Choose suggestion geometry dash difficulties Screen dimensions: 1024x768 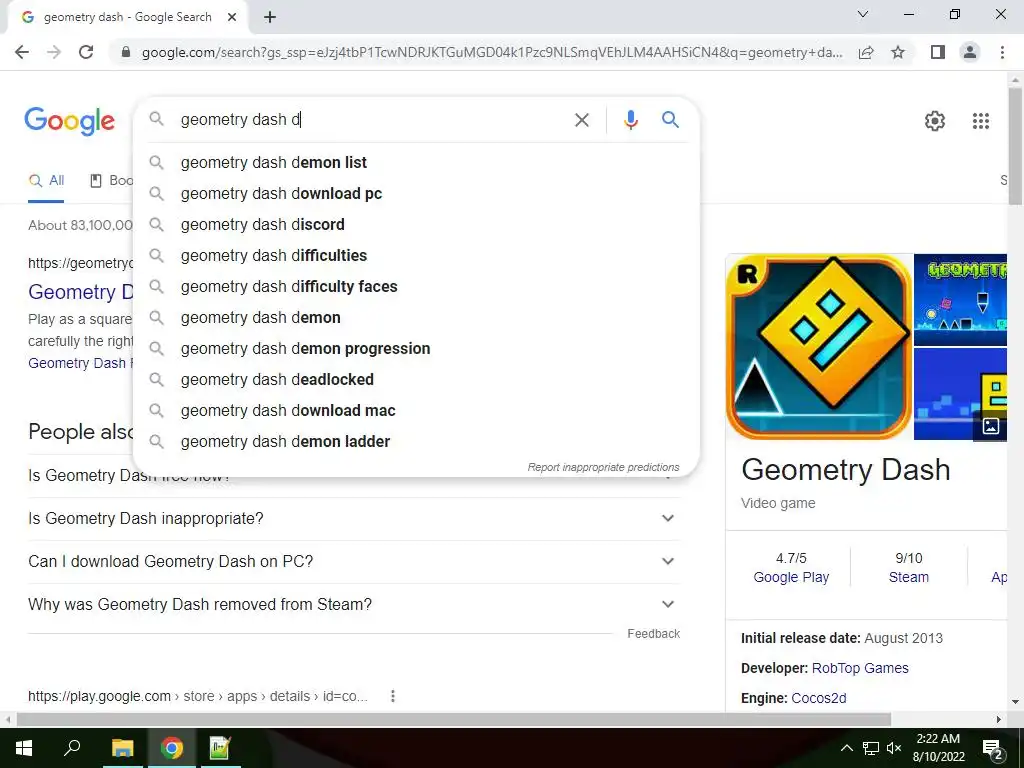416,256
